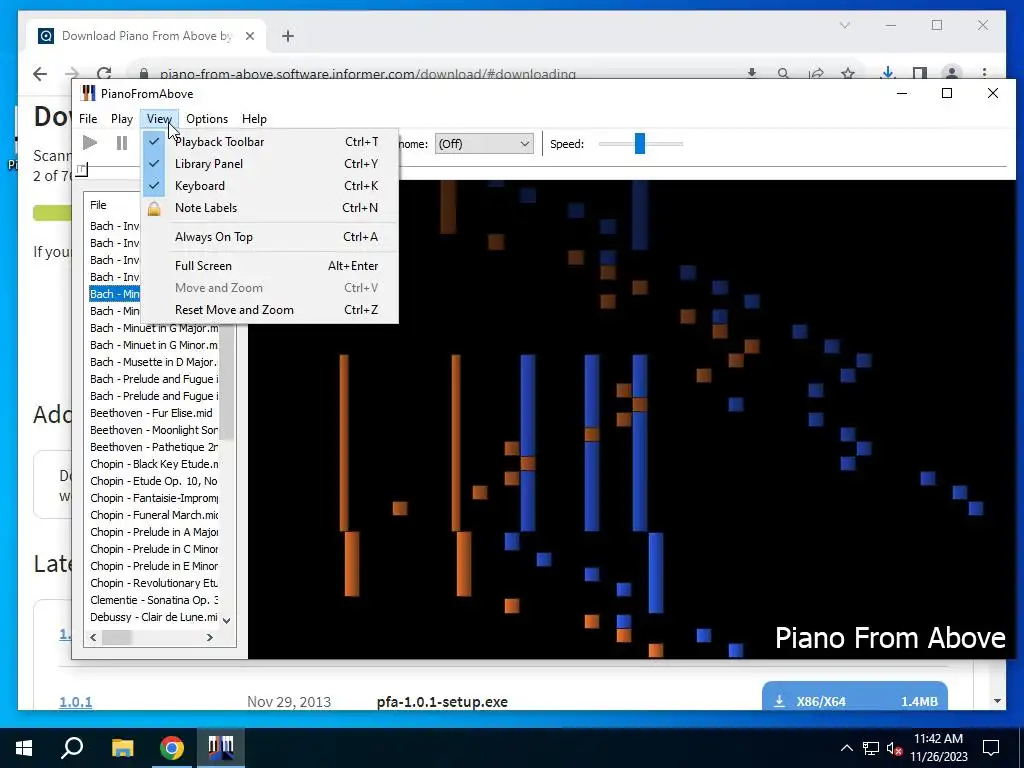The image size is (1024, 768).
Task: Toggle Playback Toolbar in View menu
Action: [269, 142]
